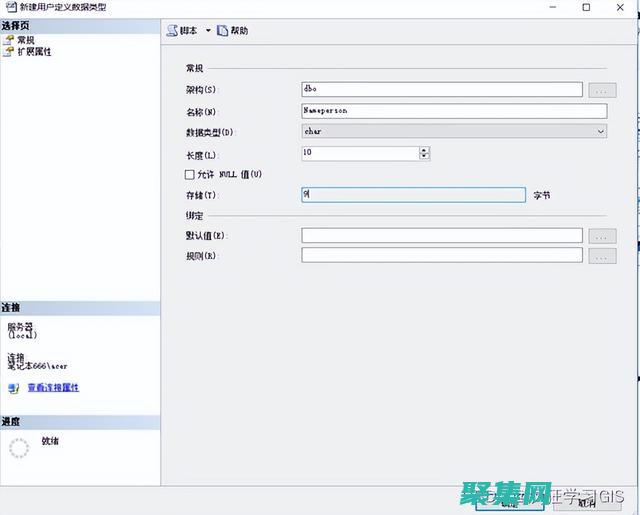Click the help document icon in the toolbar
640x515 pixels.
point(222,31)
